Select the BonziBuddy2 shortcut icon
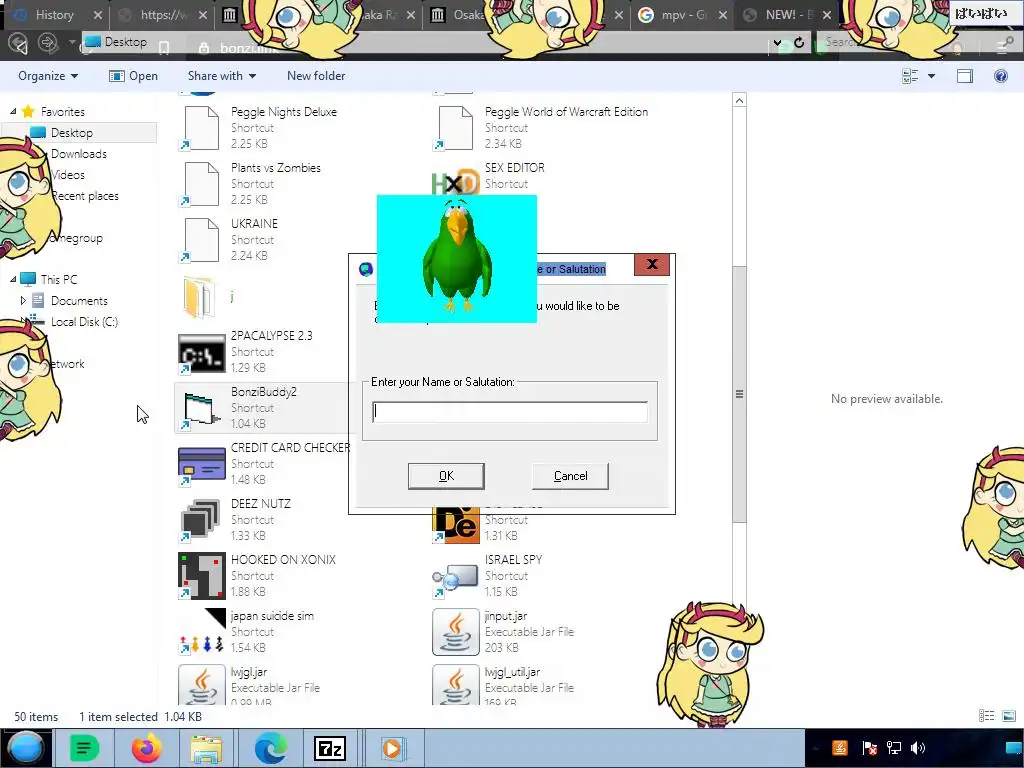Viewport: 1024px width, 768px height. pos(201,409)
